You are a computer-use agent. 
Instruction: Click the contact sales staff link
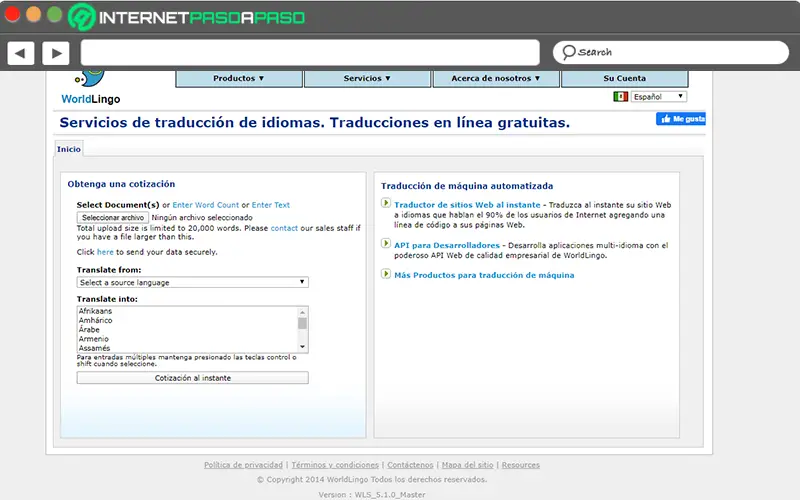tap(284, 228)
